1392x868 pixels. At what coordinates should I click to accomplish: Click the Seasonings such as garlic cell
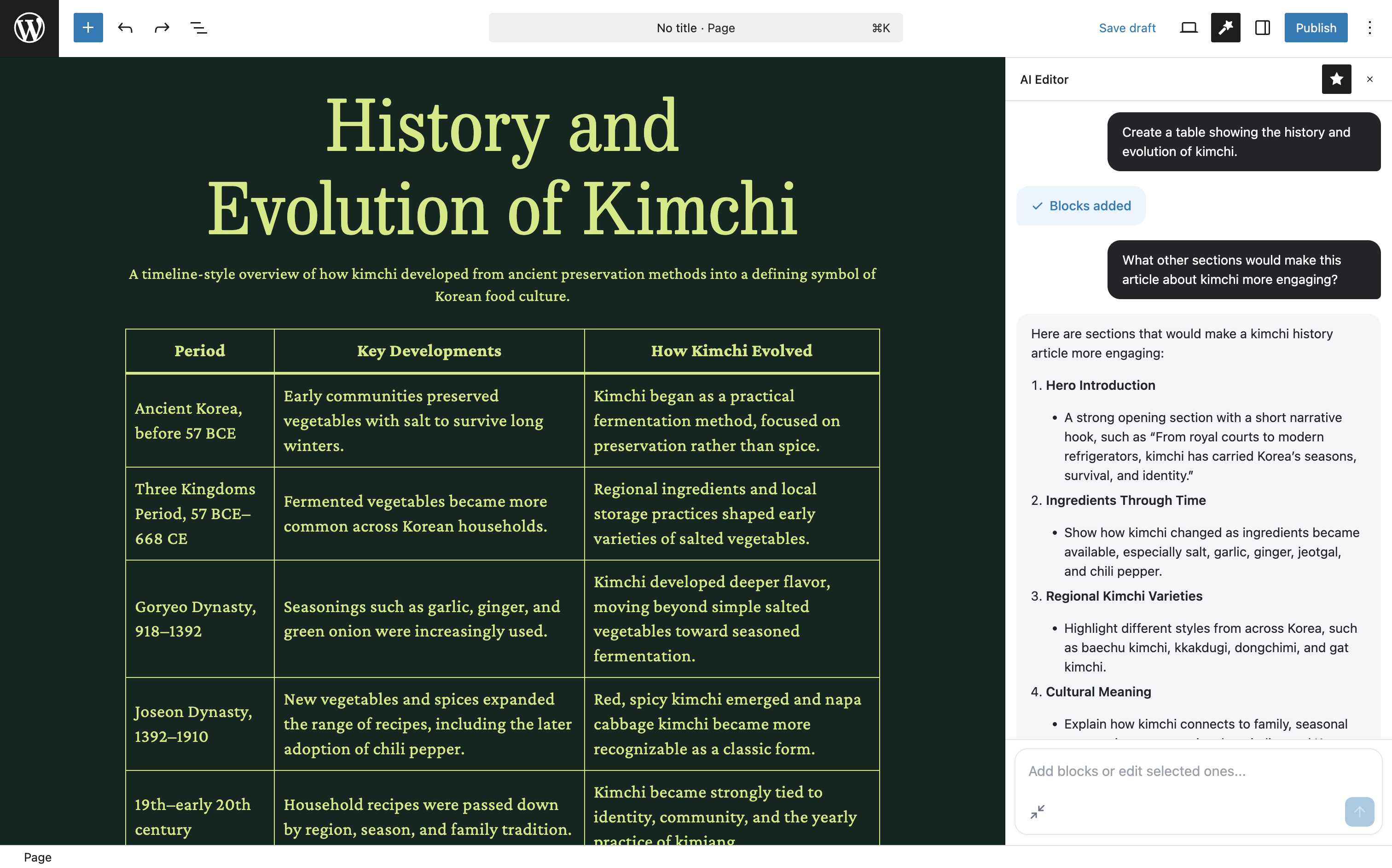point(429,619)
